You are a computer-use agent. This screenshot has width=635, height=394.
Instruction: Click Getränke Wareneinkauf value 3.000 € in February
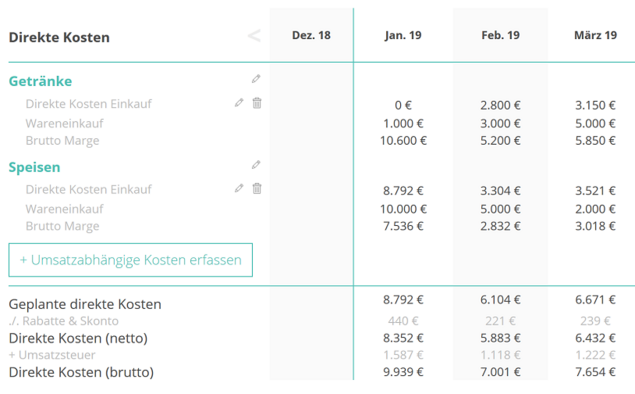pyautogui.click(x=500, y=123)
